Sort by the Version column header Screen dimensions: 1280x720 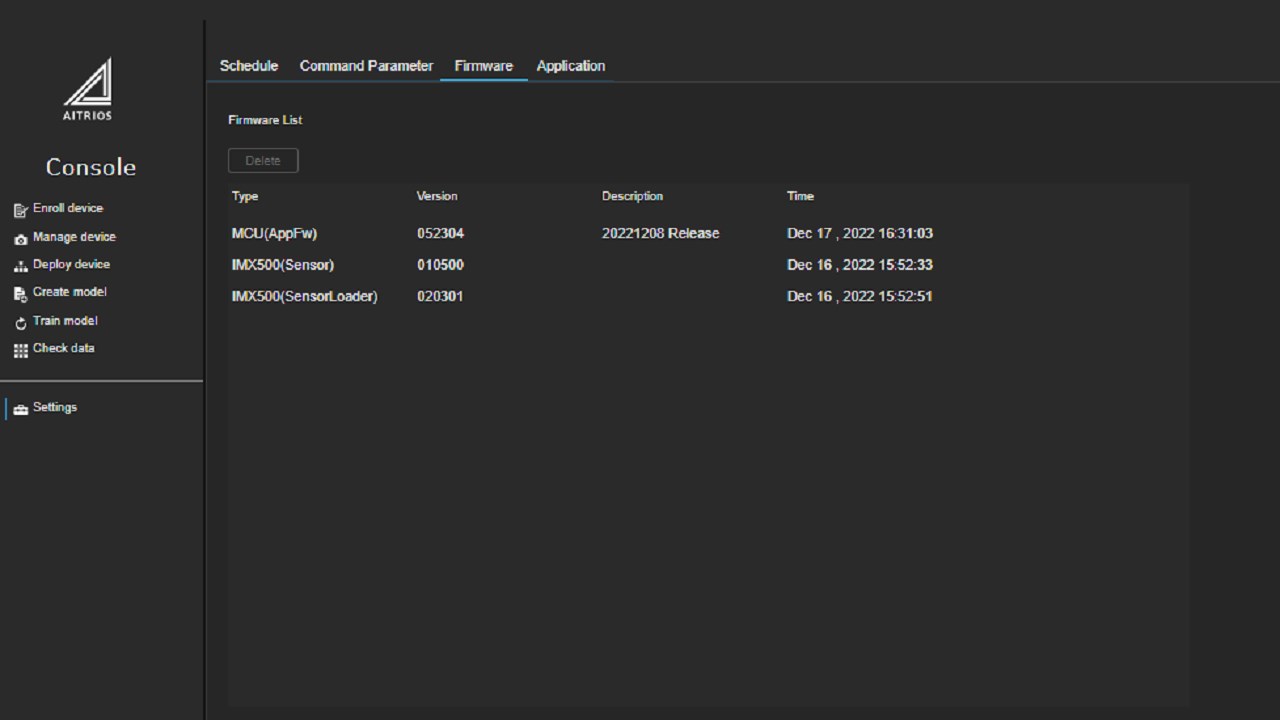pyautogui.click(x=437, y=196)
